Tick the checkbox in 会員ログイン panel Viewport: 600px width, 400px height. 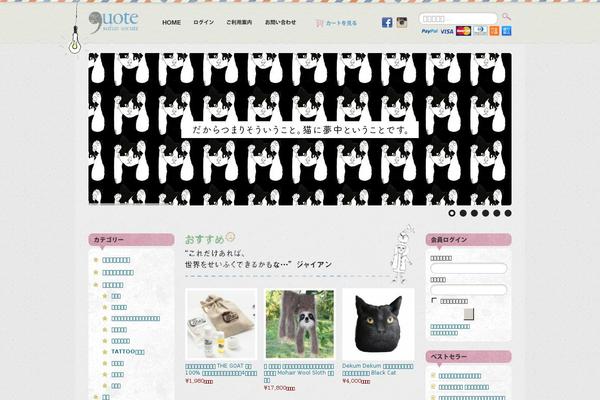(434, 300)
